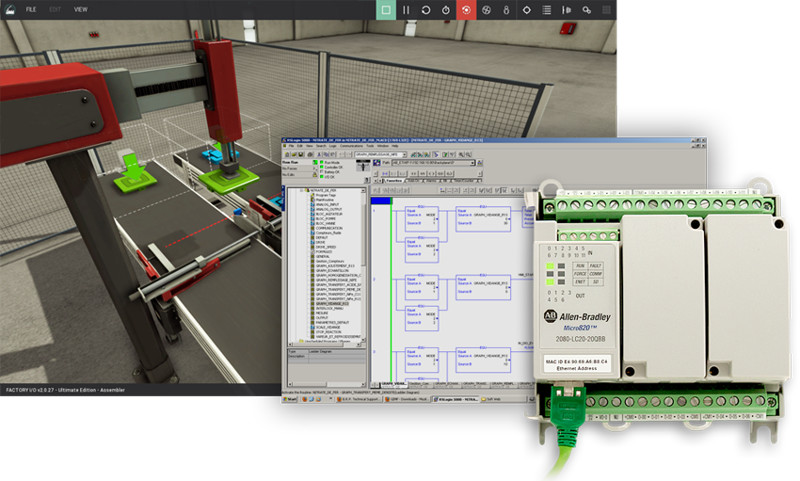Image resolution: width=800 pixels, height=481 pixels.
Task: Toggle the tag list view icon
Action: point(546,10)
